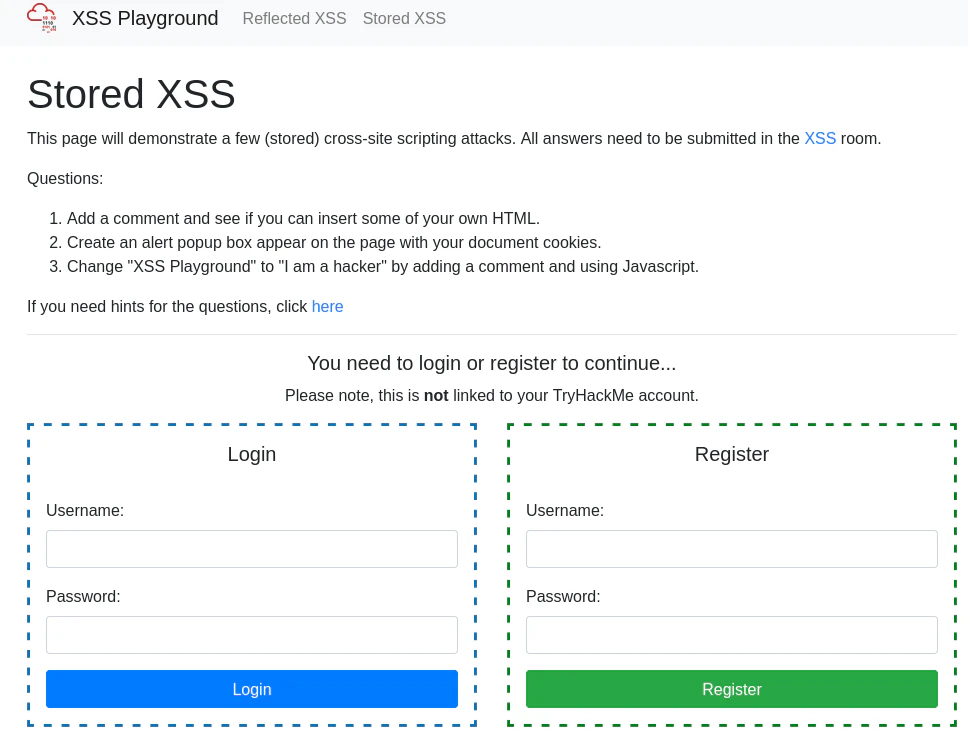Switch to the Reflected XSS page

[x=294, y=19]
